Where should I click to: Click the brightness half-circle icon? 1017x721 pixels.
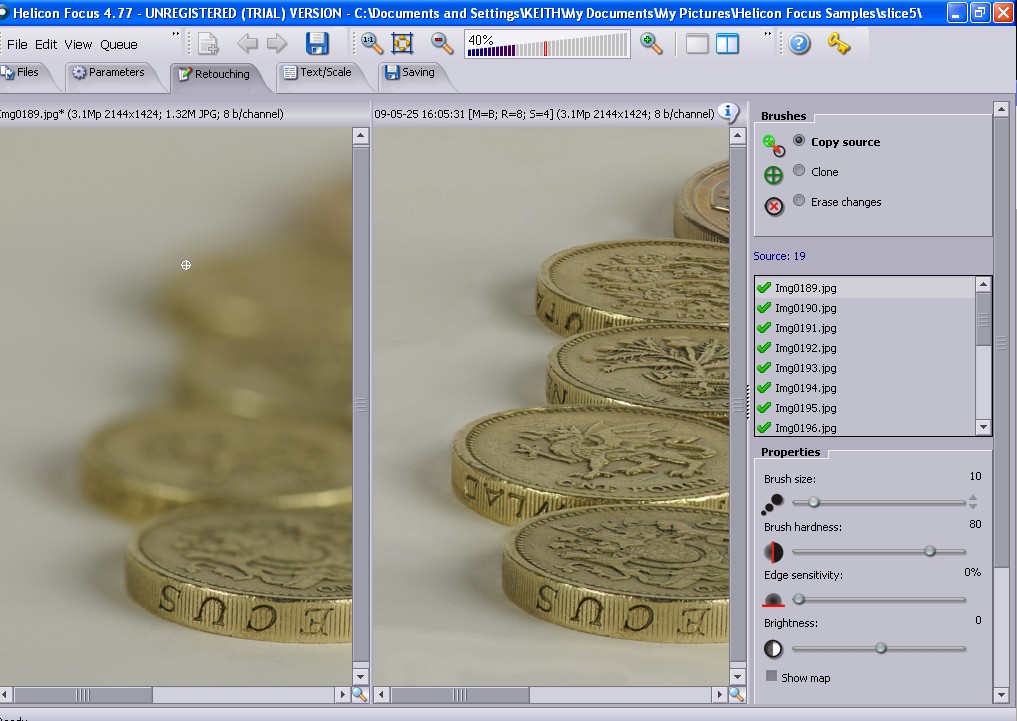click(x=773, y=648)
